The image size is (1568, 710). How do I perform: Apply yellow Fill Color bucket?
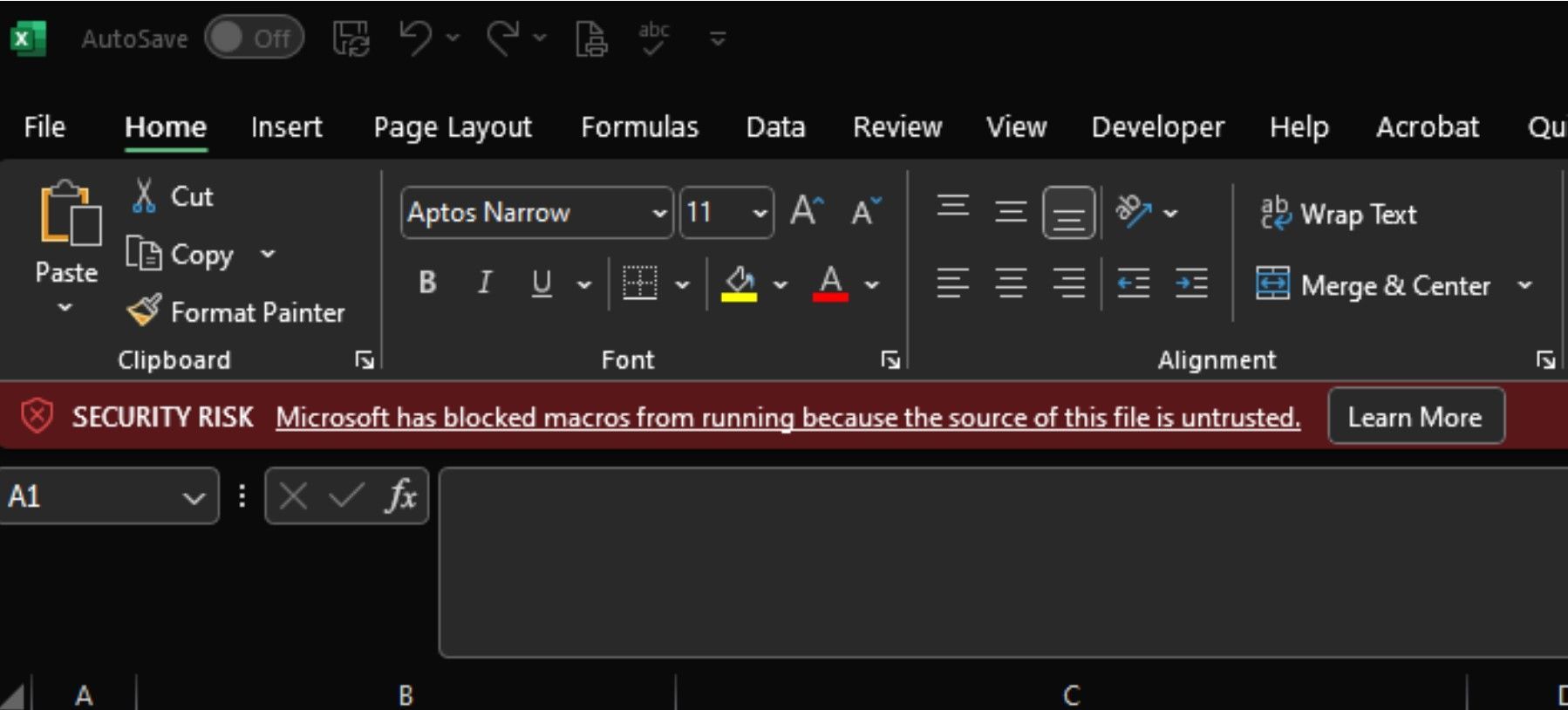coord(740,283)
